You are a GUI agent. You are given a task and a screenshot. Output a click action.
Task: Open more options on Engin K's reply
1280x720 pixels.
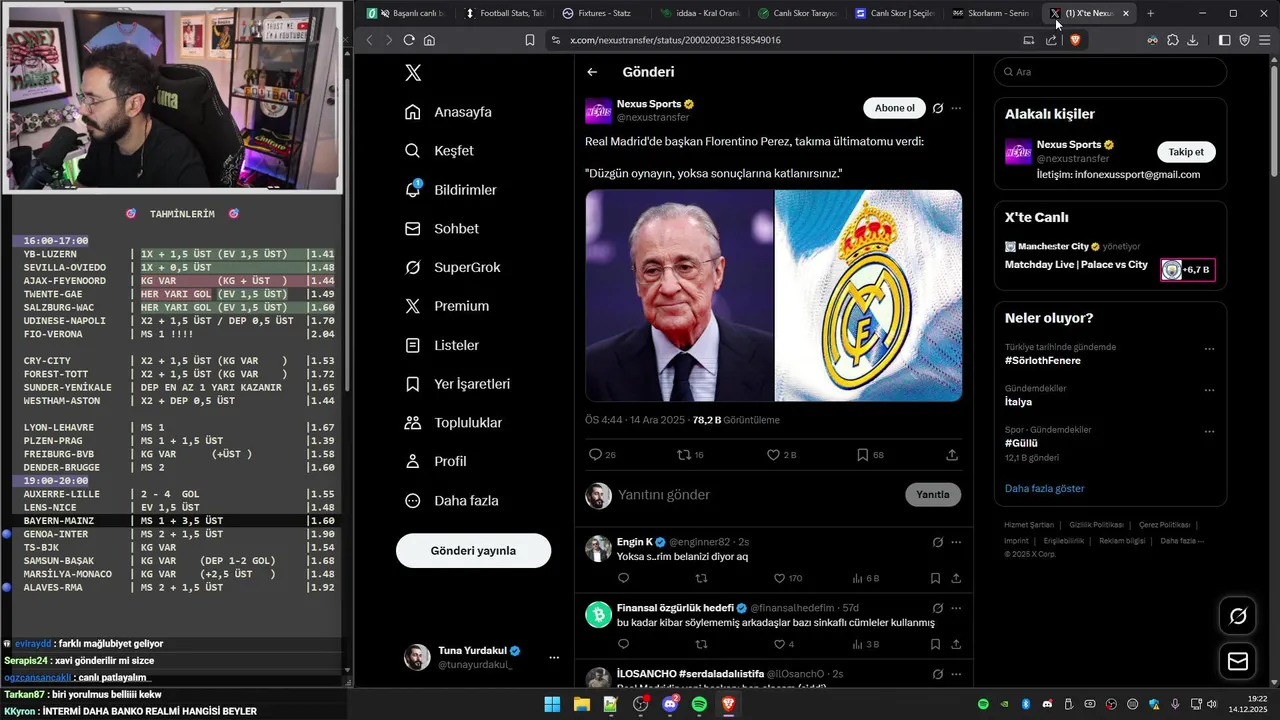[x=957, y=542]
